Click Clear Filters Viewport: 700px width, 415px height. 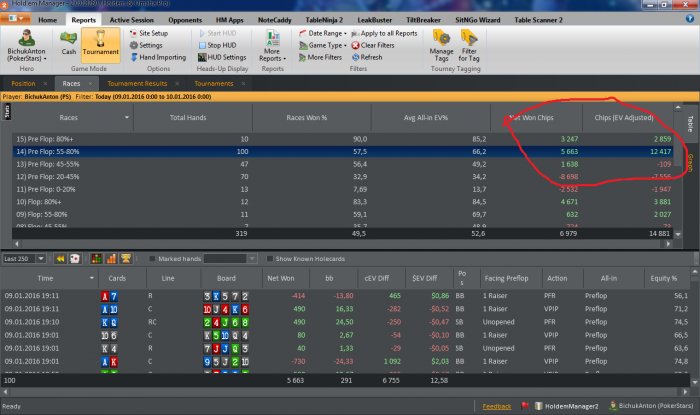(x=373, y=45)
